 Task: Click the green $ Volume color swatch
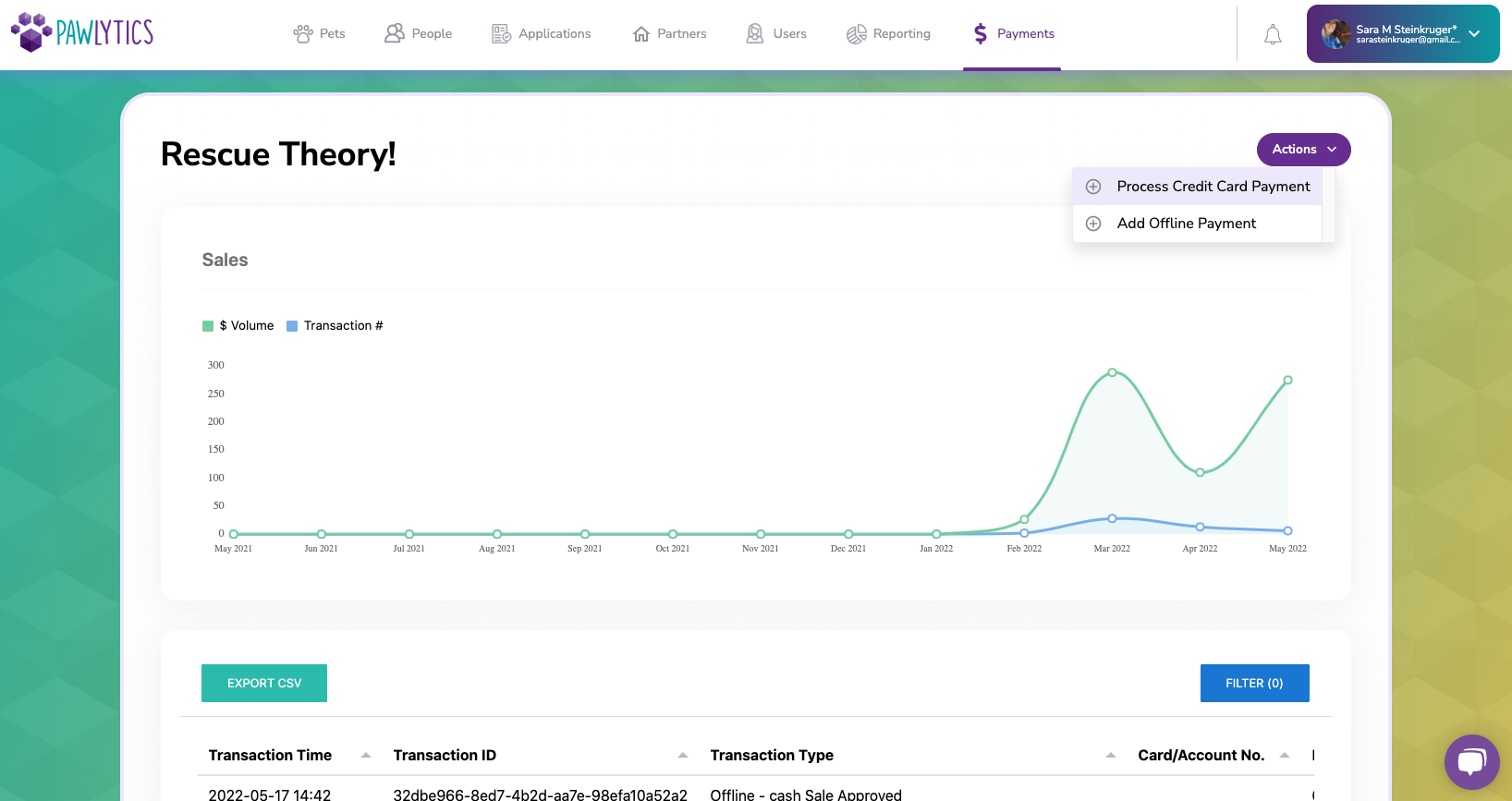tap(208, 326)
